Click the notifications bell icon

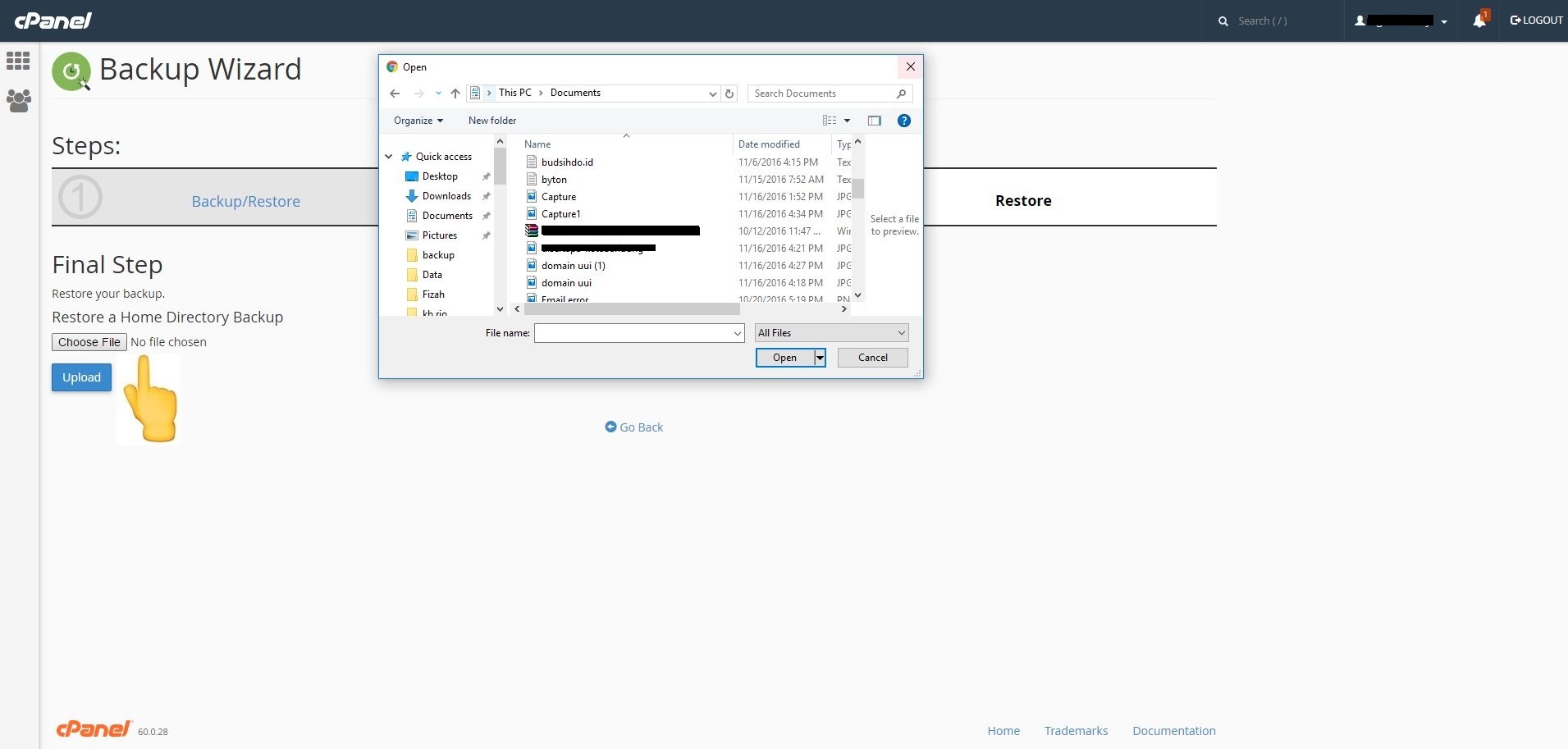point(1479,21)
